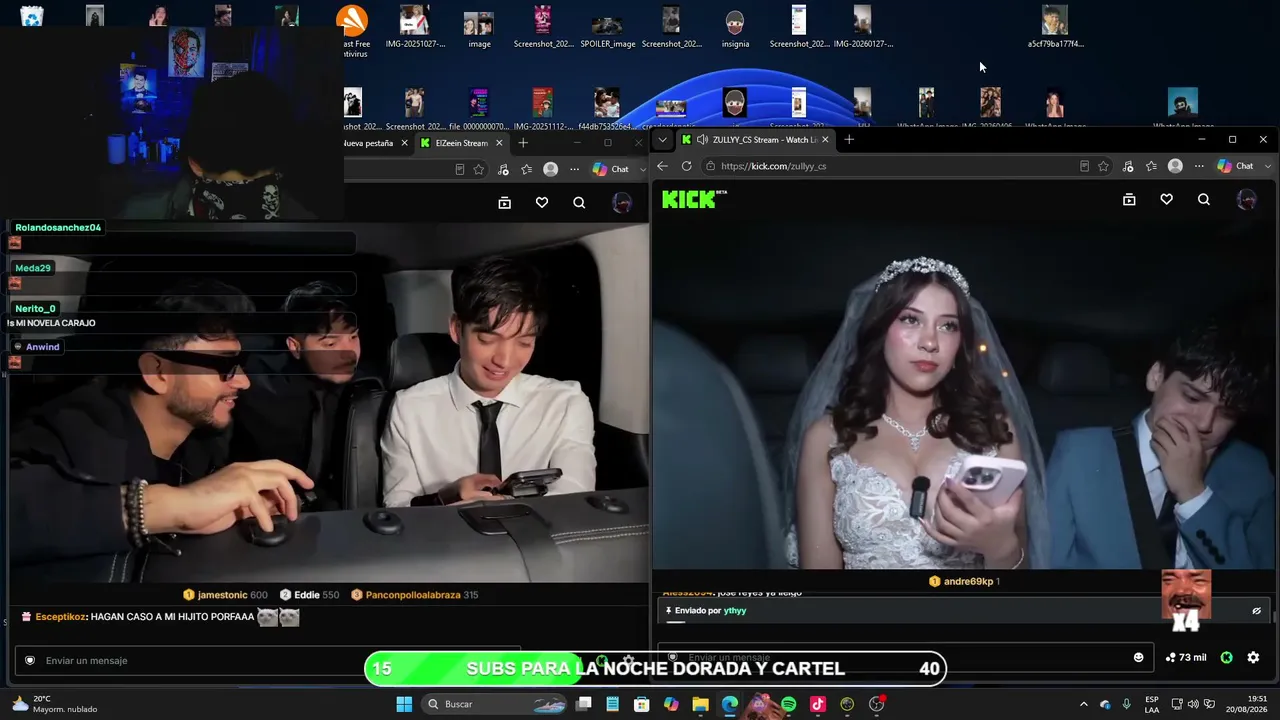Screen dimensions: 1280x720
Task: Click Esceptikoz username in pinned chat message
Action: pos(60,617)
